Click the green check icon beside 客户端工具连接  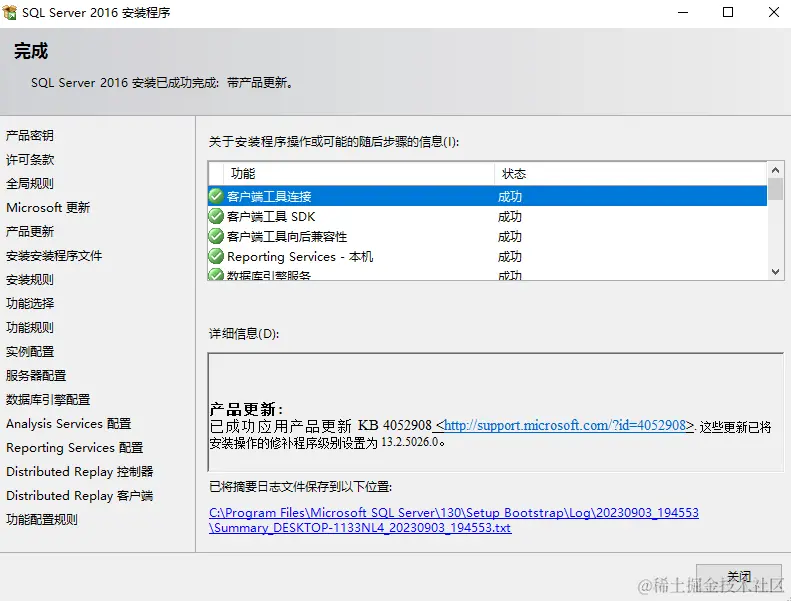tap(216, 196)
